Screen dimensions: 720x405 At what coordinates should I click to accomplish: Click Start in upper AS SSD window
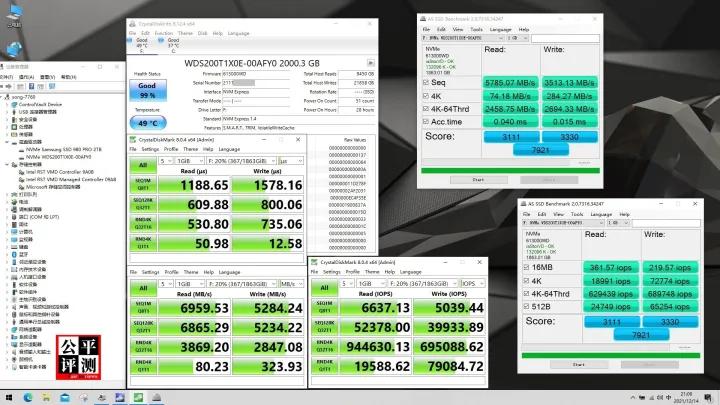478,180
